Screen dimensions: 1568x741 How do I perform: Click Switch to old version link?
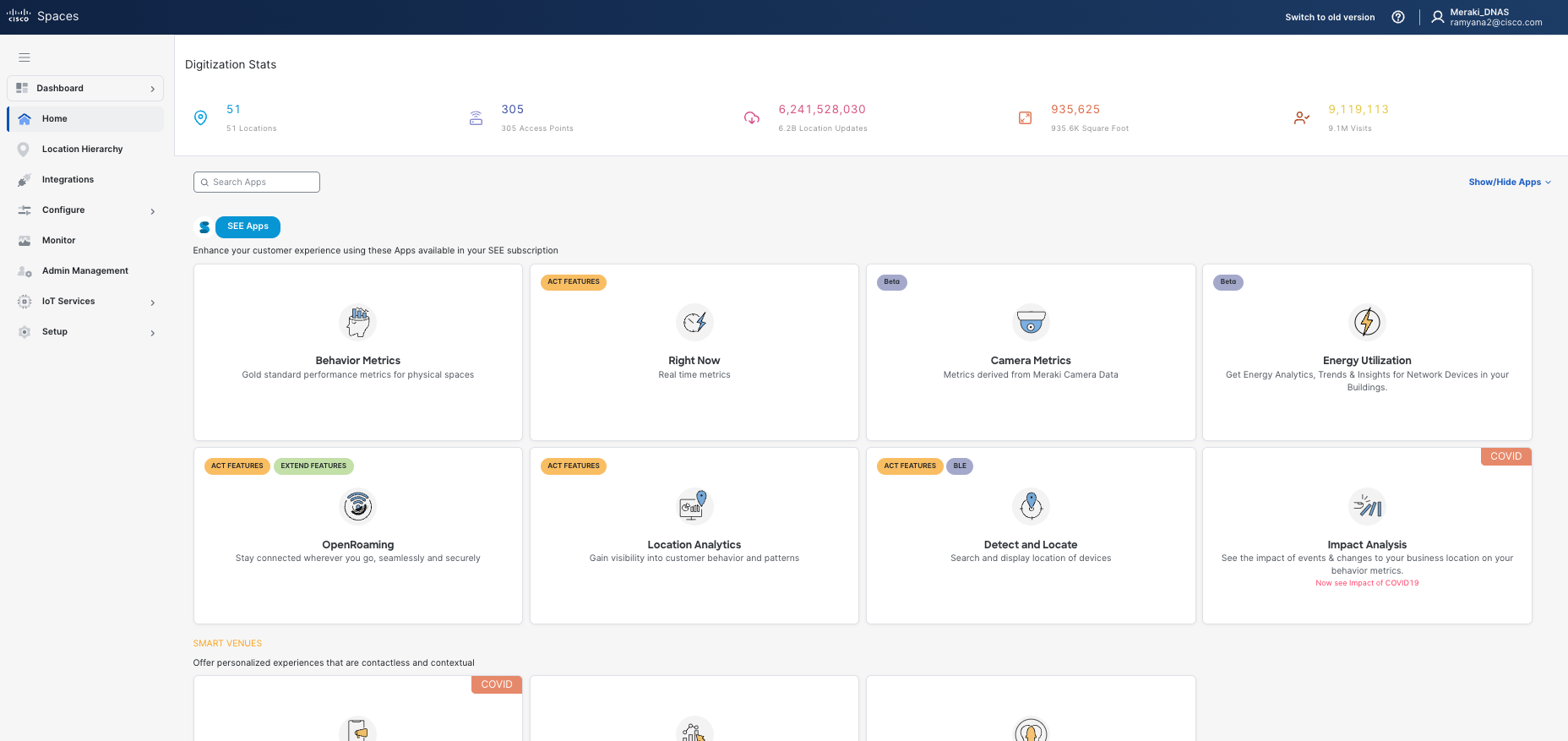click(x=1330, y=17)
